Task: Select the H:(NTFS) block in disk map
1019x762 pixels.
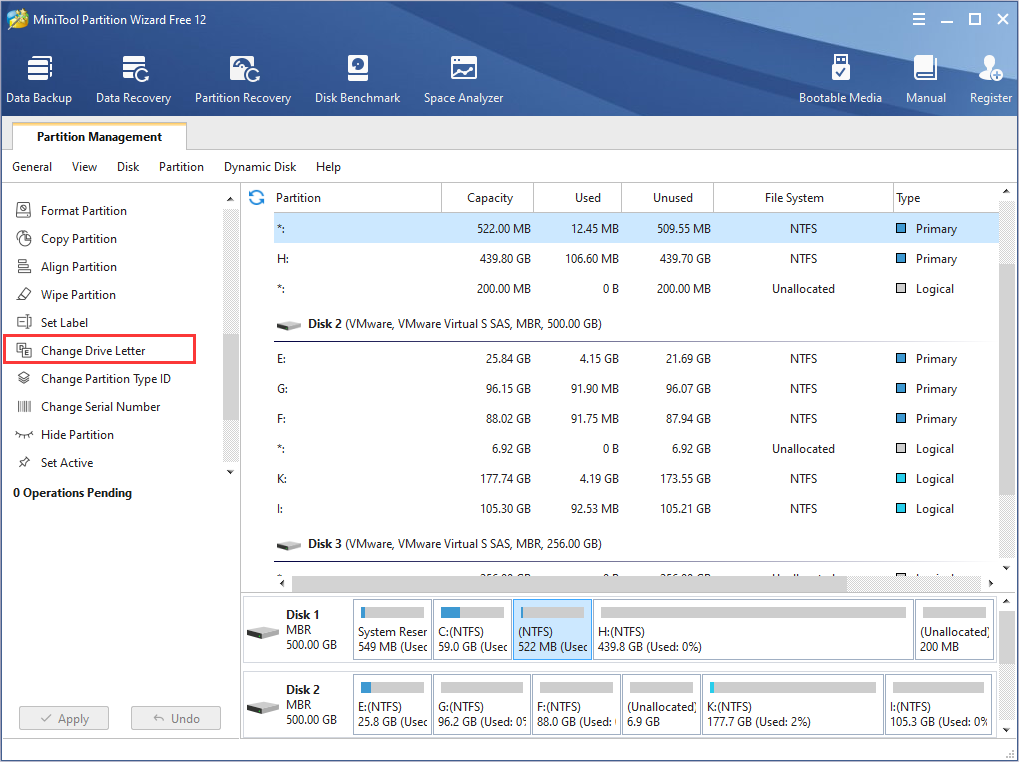Action: pos(753,629)
